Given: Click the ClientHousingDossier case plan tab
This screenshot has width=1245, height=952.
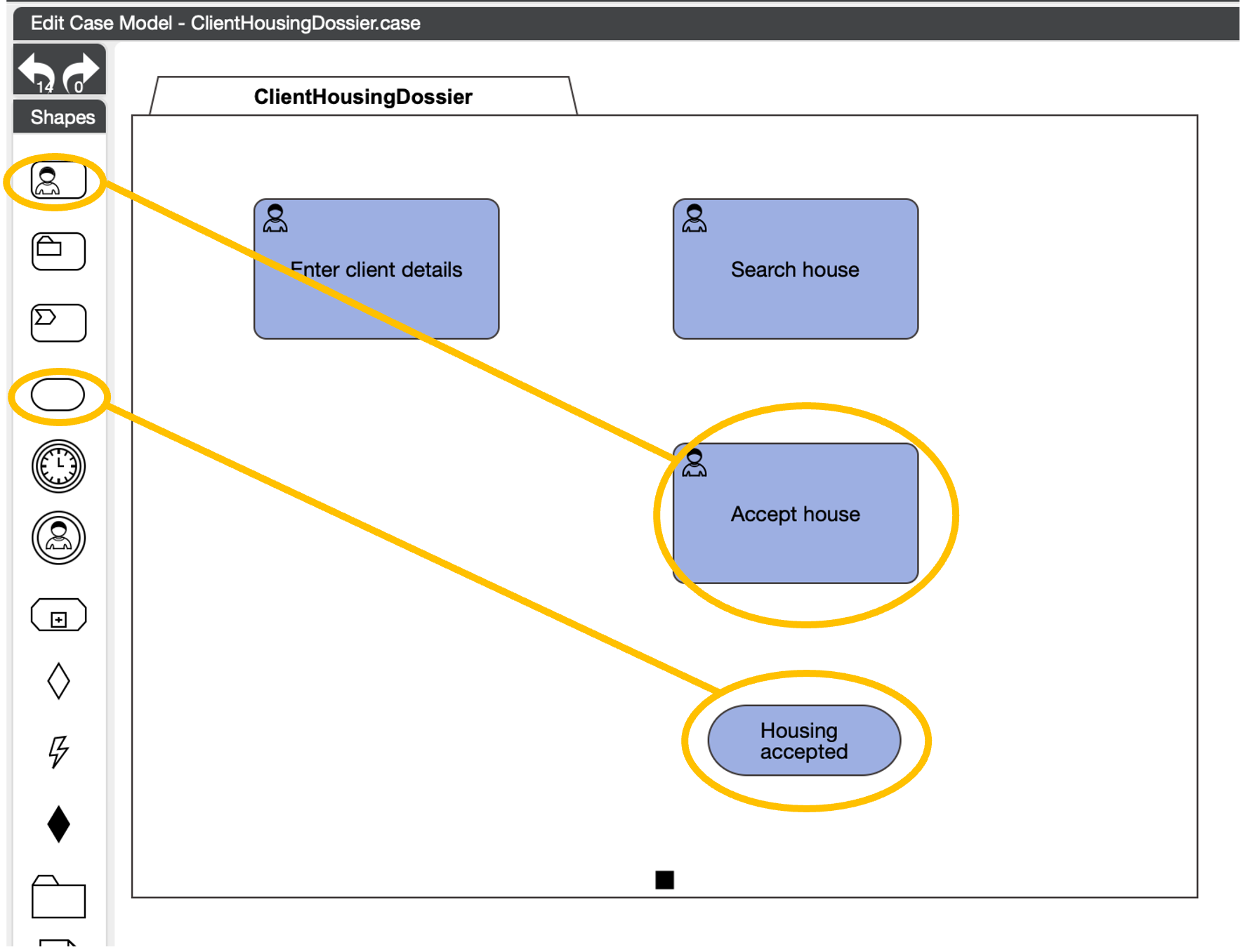Looking at the screenshot, I should click(x=363, y=96).
